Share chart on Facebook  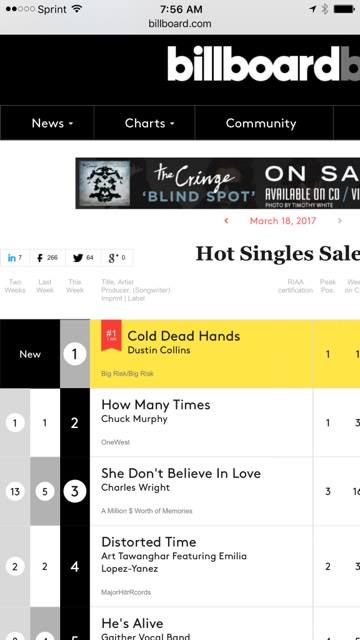pyautogui.click(x=47, y=258)
